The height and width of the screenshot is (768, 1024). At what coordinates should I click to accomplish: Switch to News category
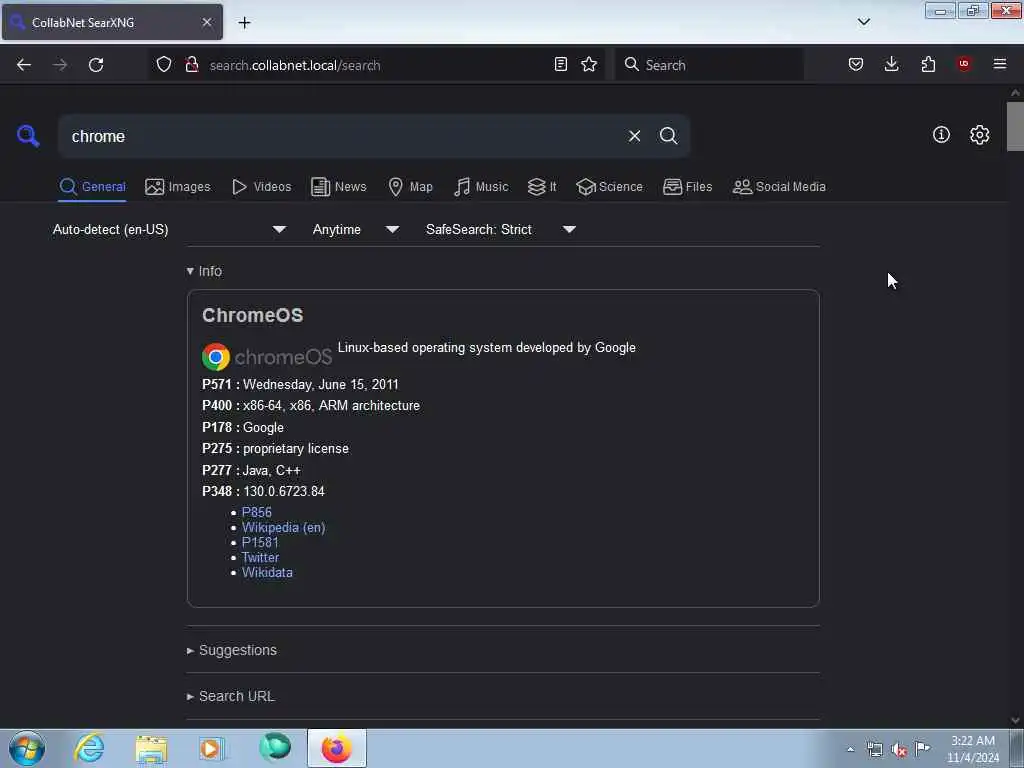[x=339, y=187]
